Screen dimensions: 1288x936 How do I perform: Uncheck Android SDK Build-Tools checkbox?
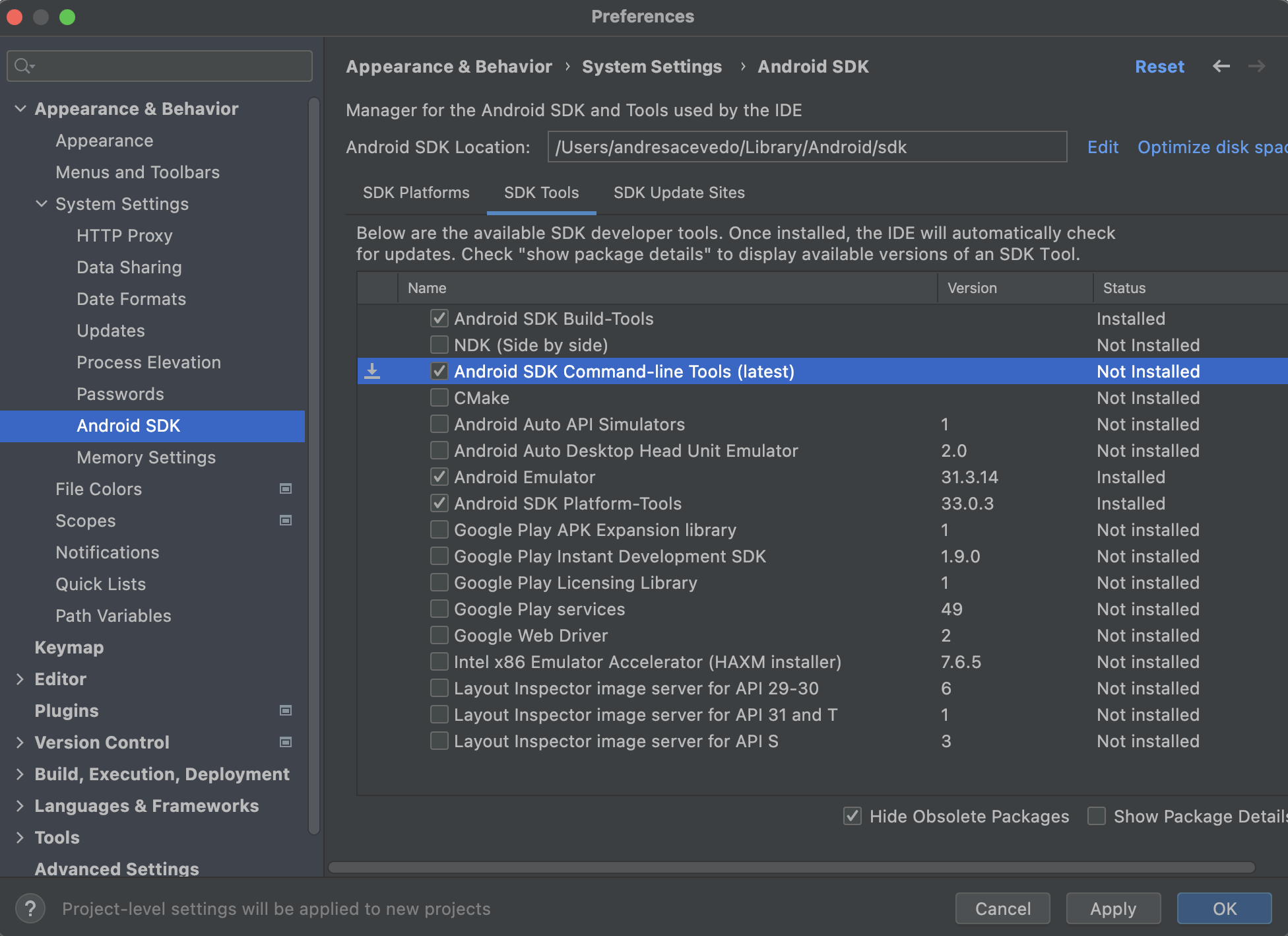439,318
